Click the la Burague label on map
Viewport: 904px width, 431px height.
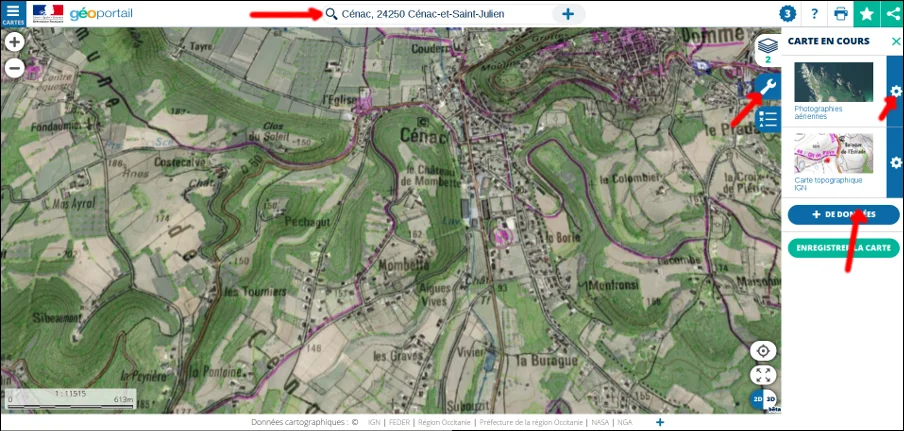click(547, 360)
